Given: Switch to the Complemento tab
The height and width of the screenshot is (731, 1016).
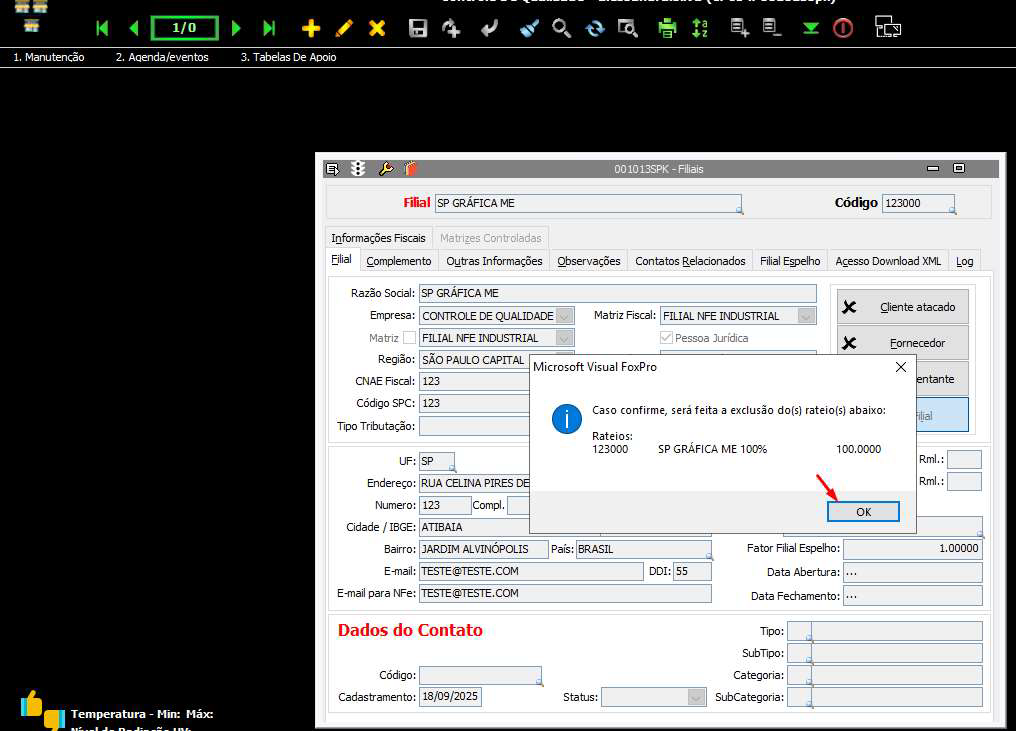Looking at the screenshot, I should [x=398, y=261].
